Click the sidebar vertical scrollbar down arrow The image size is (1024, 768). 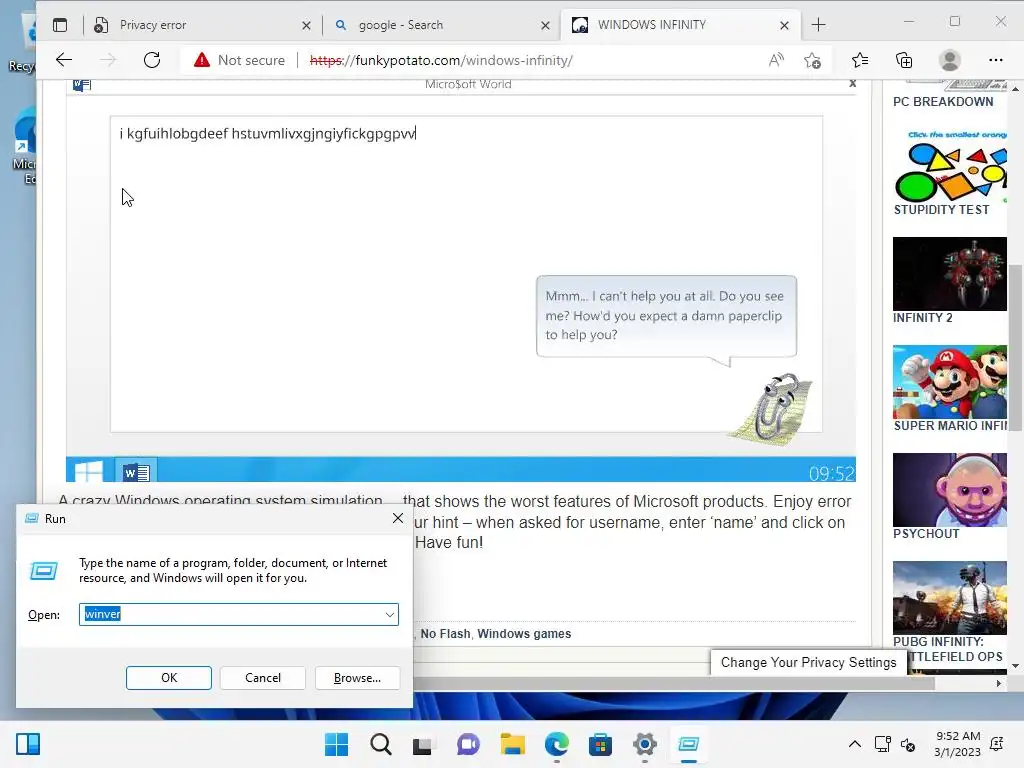coord(1016,666)
